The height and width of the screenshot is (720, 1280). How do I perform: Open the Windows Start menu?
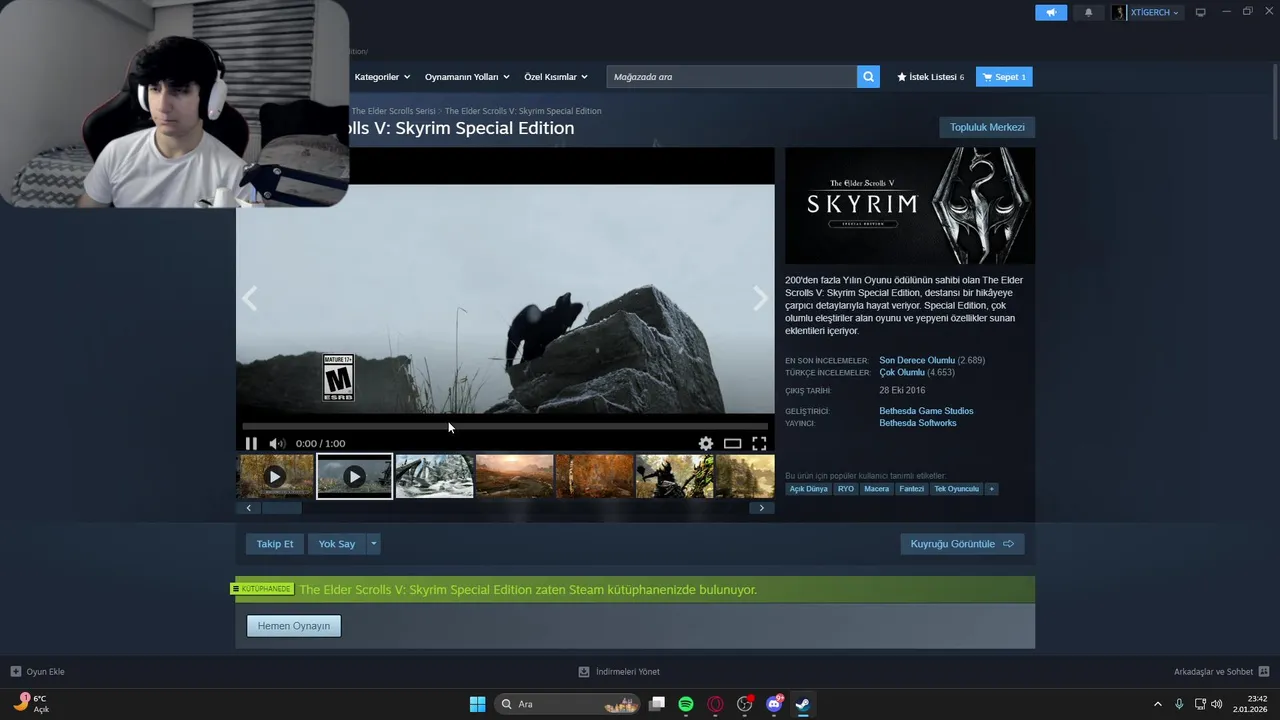click(x=478, y=704)
